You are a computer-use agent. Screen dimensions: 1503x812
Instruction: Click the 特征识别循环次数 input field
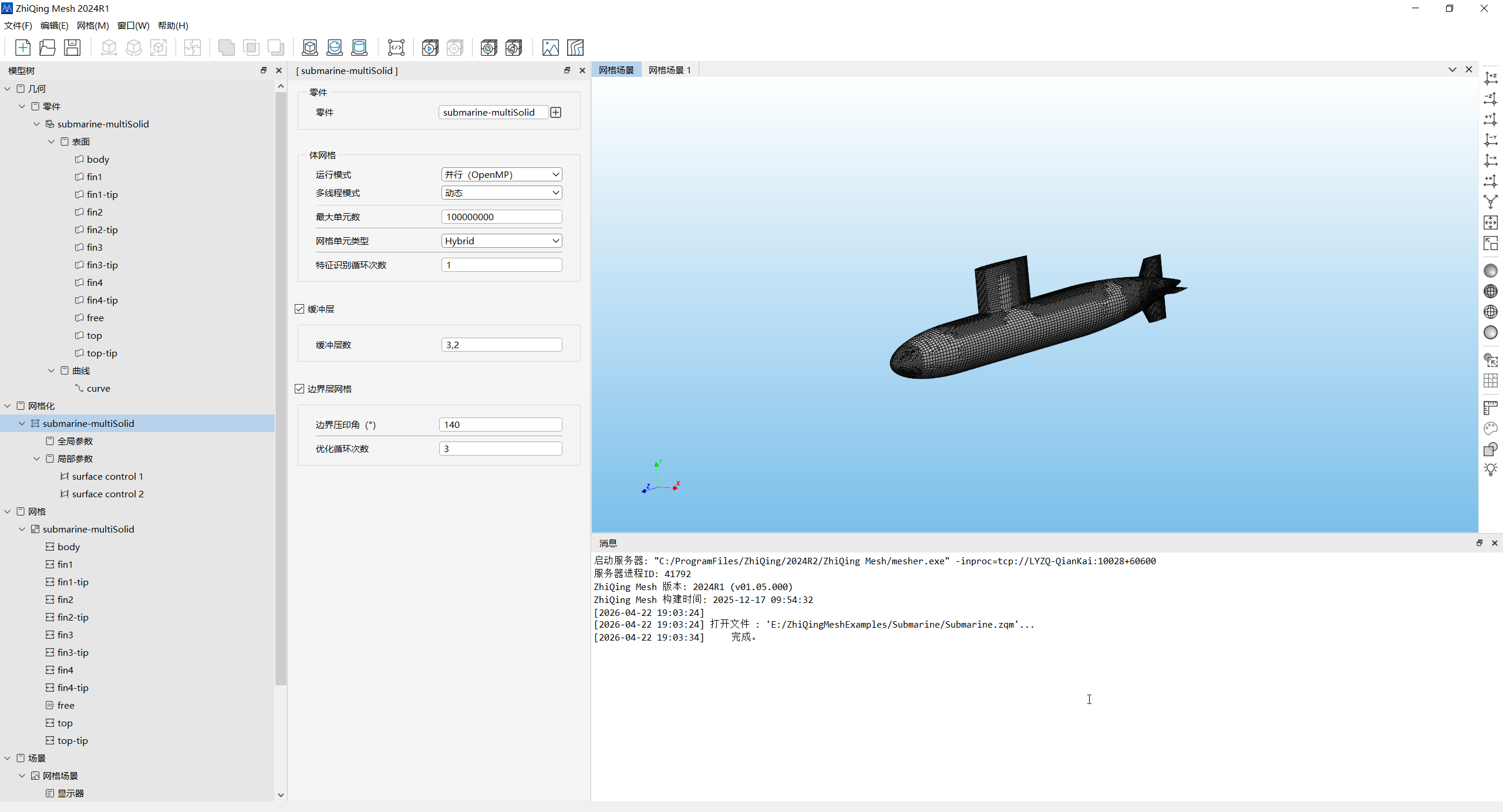[x=501, y=265]
